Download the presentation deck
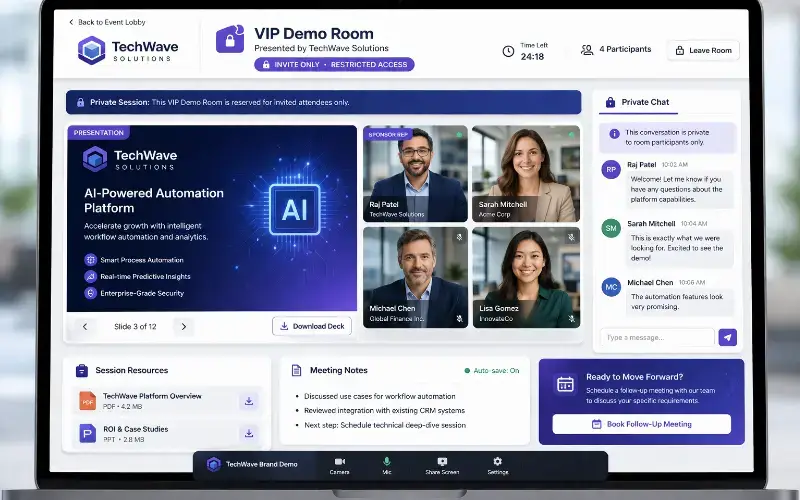The width and height of the screenshot is (800, 500). tap(312, 326)
